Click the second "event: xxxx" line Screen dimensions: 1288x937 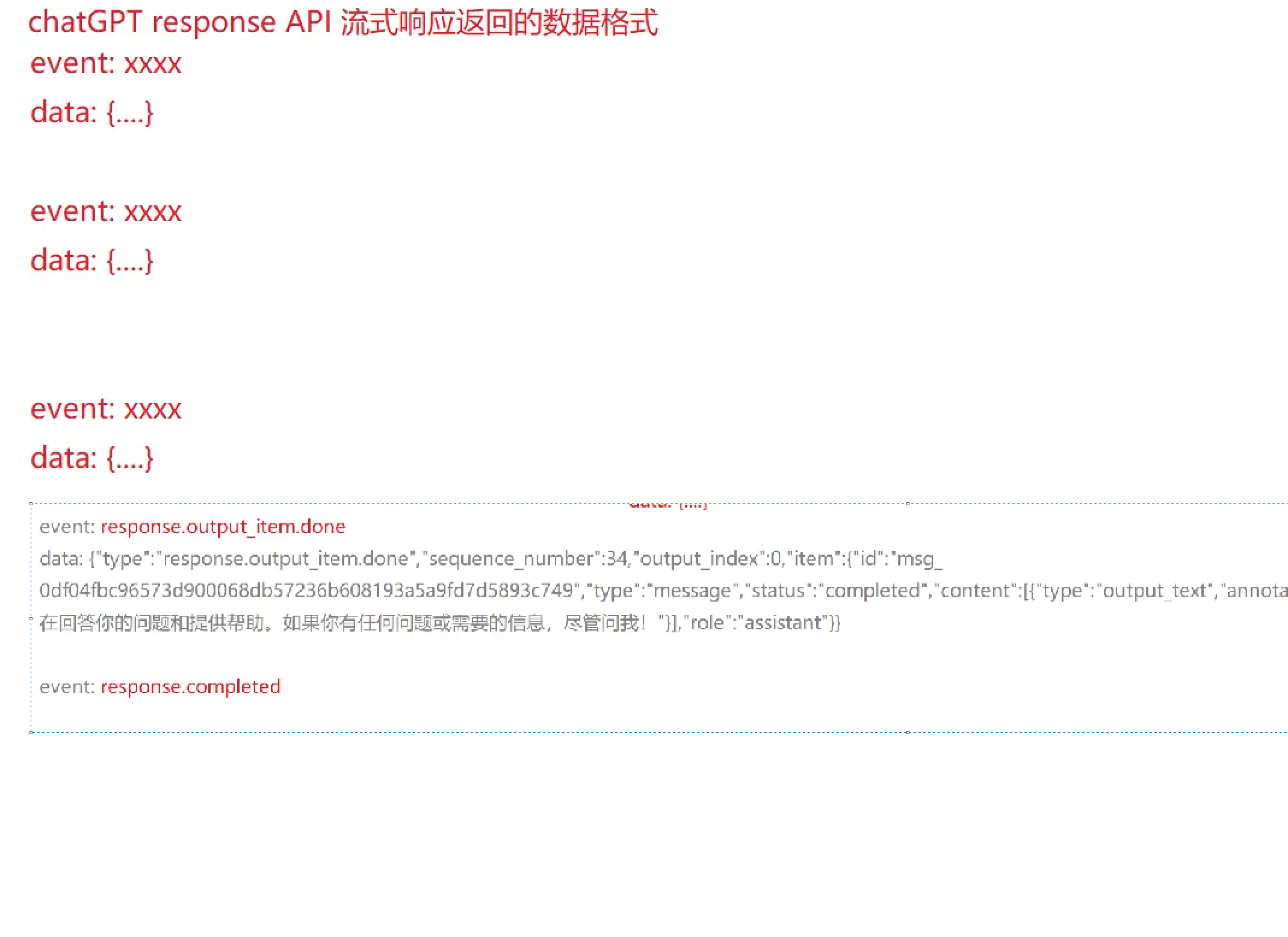[106, 211]
